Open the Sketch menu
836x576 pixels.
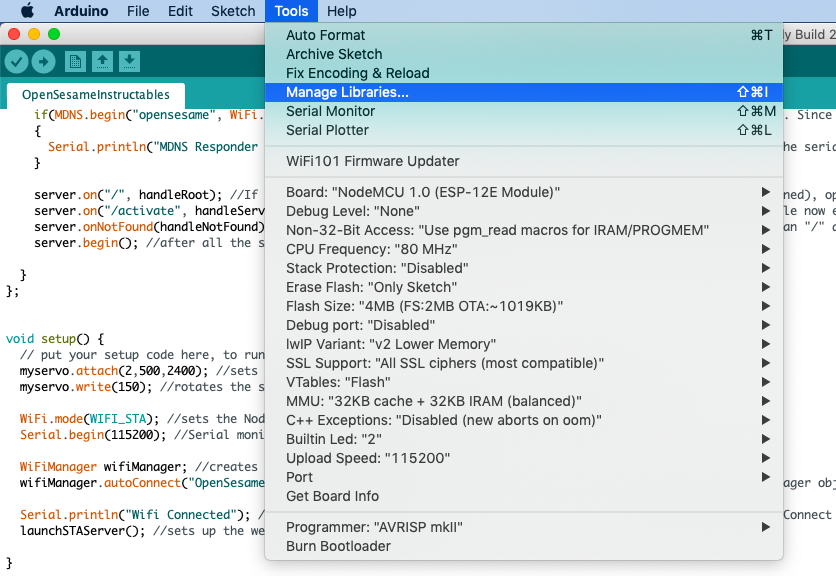[x=232, y=11]
